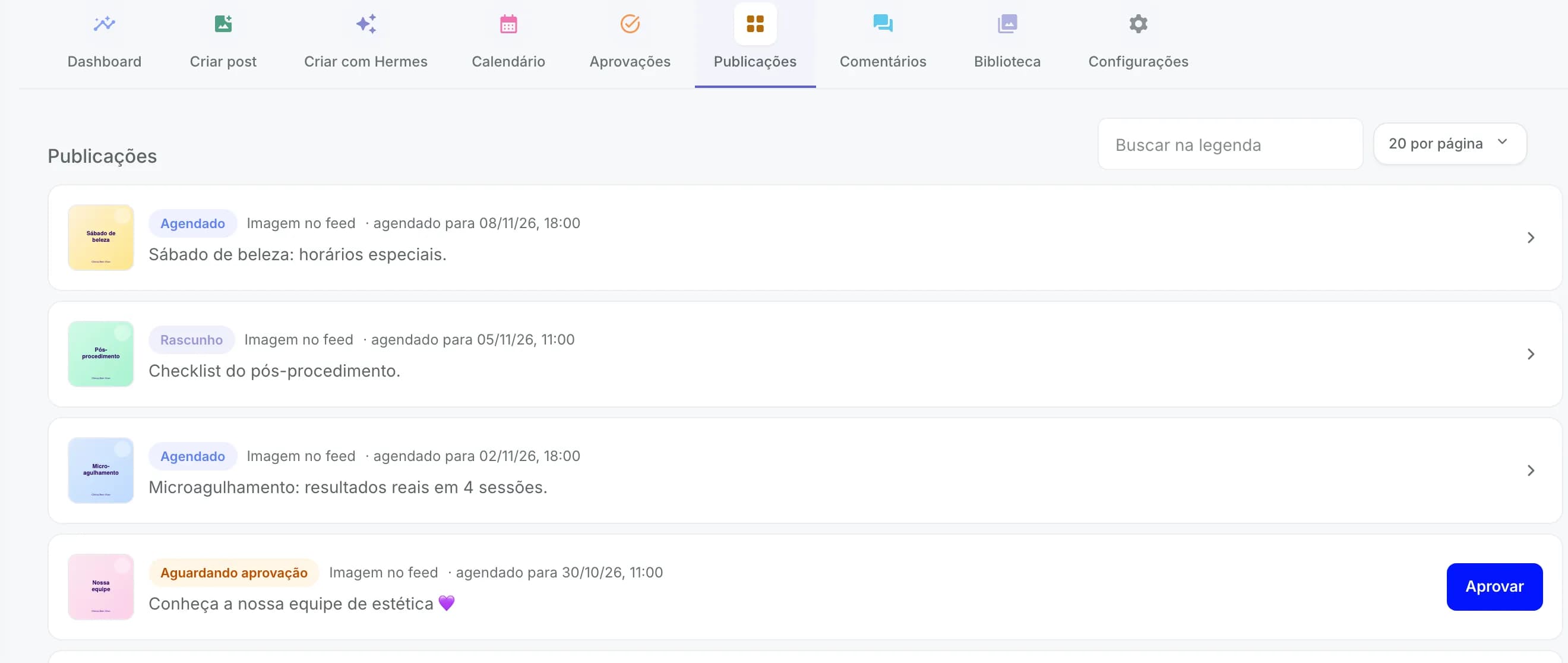
Task: Click the Publicações page heading
Action: coord(102,156)
